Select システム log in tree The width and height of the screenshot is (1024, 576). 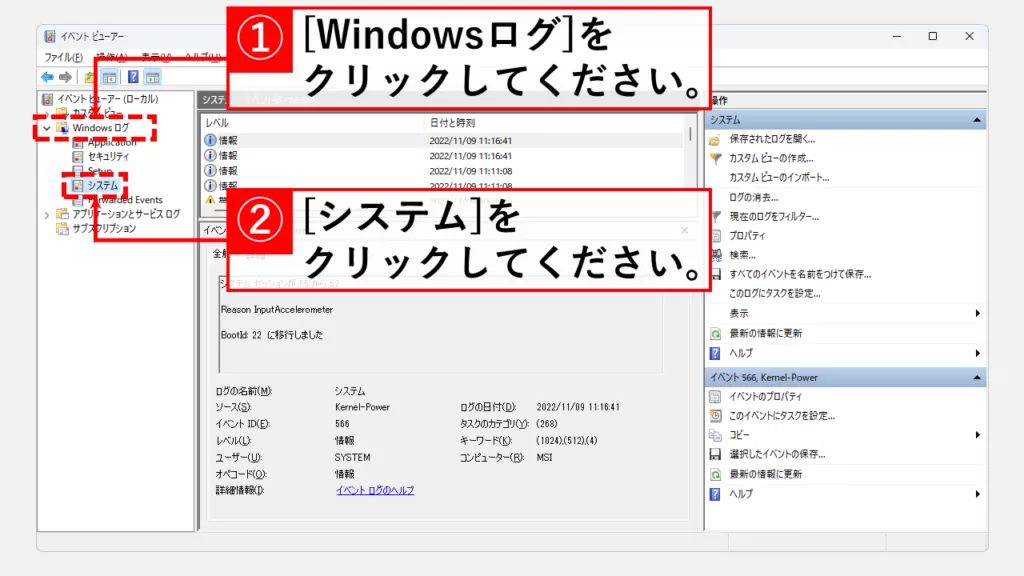[103, 185]
